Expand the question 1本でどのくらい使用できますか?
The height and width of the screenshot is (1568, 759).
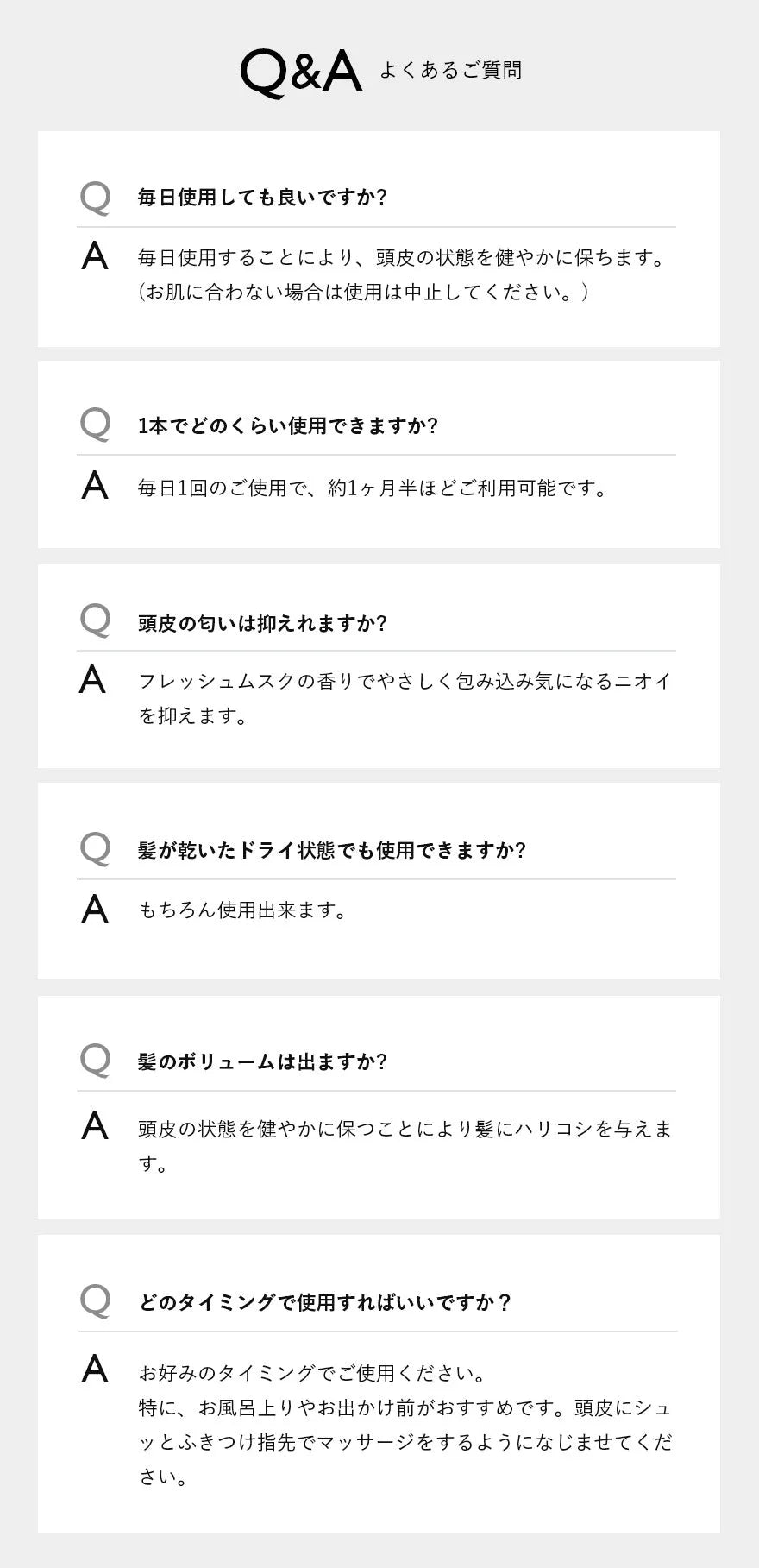[x=288, y=425]
